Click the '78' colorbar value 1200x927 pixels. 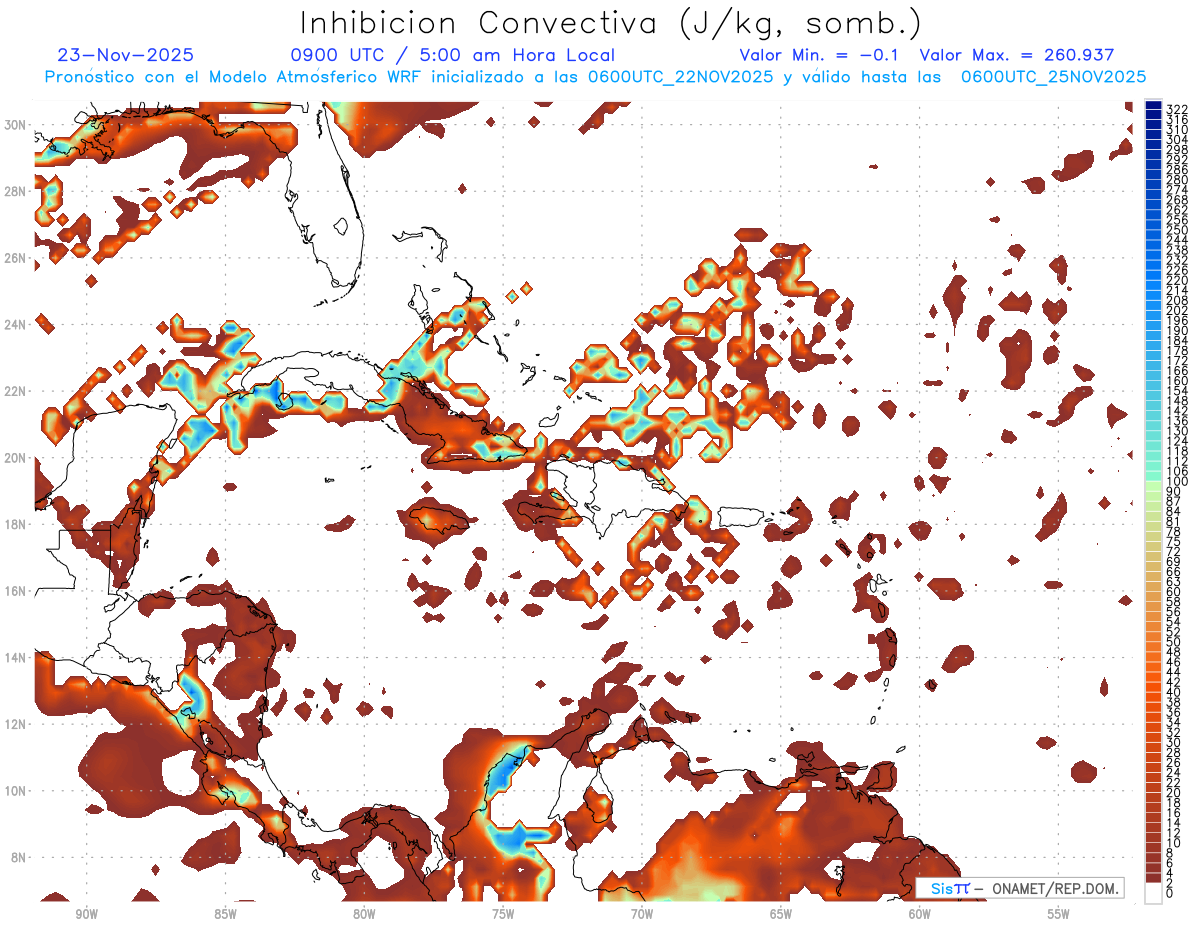(x=1174, y=532)
